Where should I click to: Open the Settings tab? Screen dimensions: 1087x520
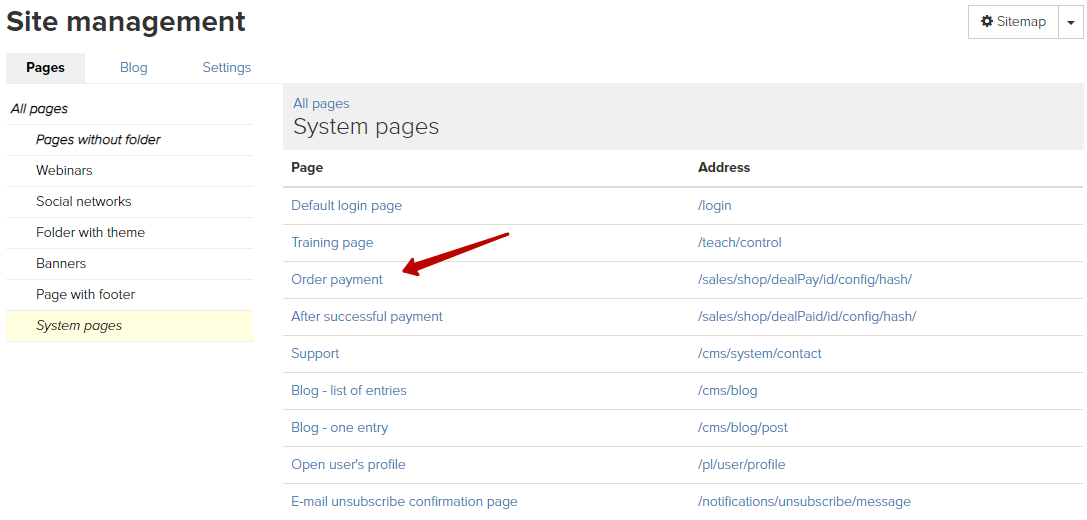(x=227, y=68)
